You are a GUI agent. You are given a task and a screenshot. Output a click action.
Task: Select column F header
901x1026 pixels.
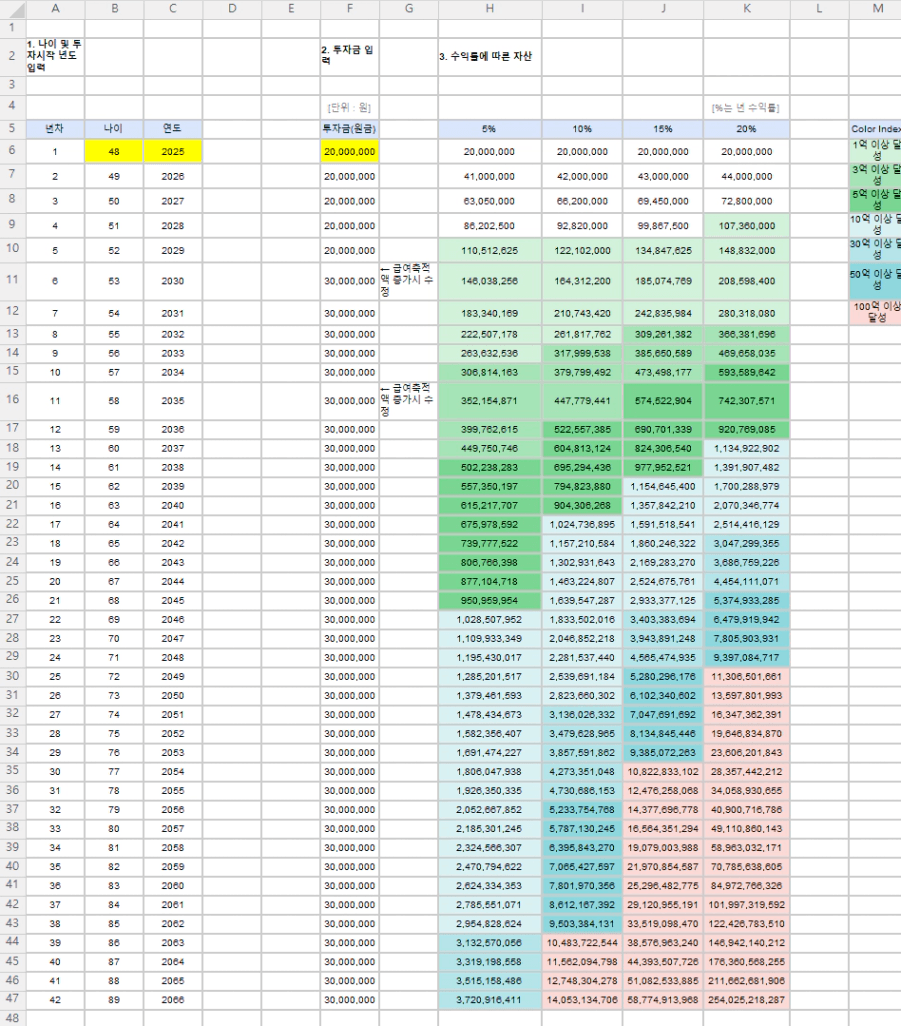(350, 9)
